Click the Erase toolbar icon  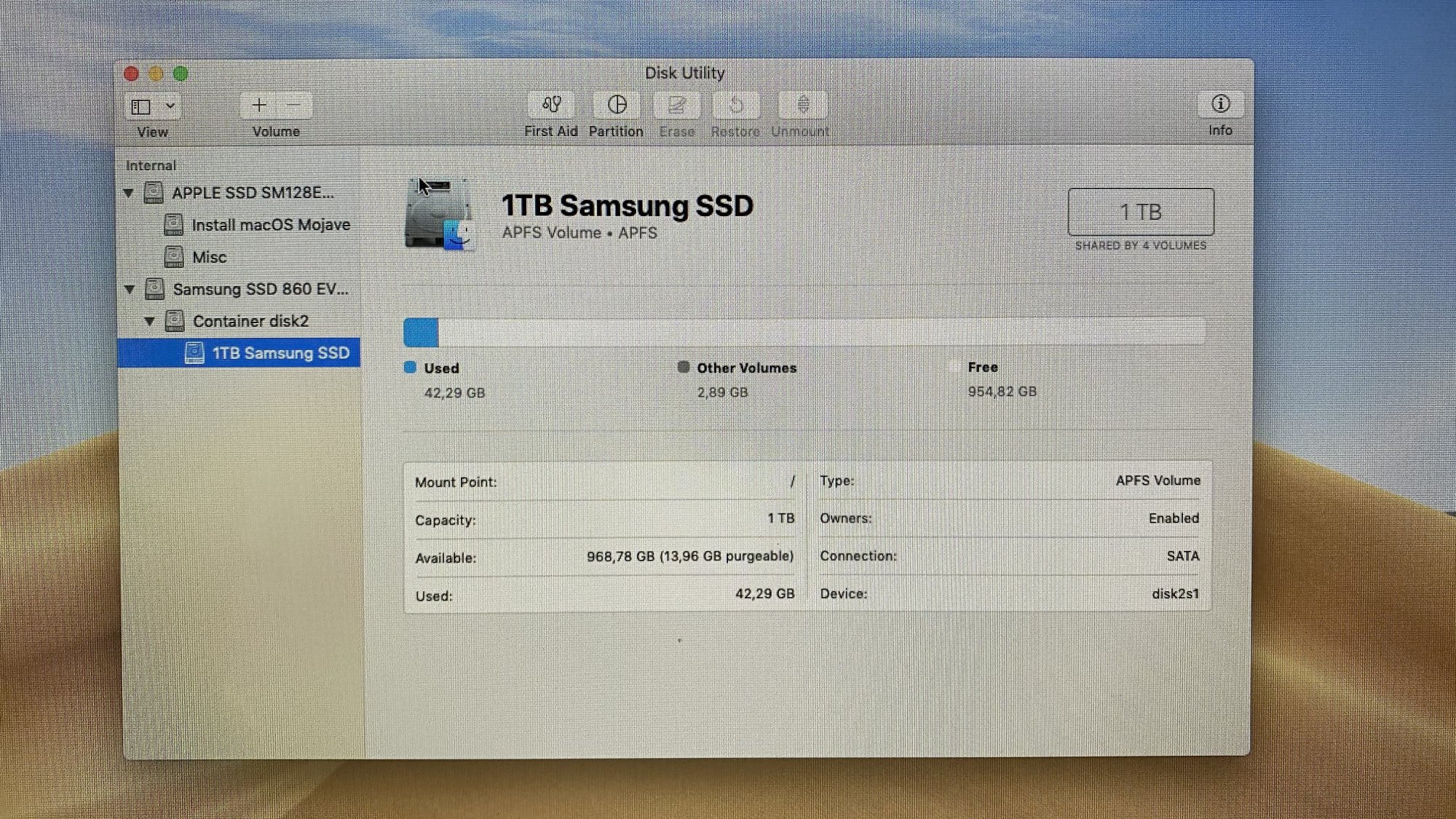coord(676,105)
